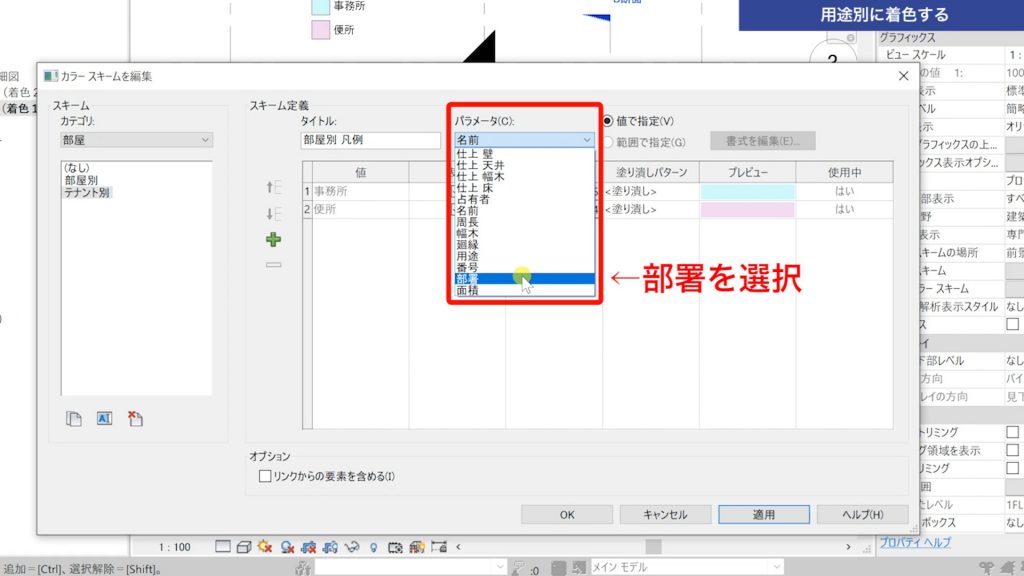Open the カテゴリ dropdown

(136, 137)
